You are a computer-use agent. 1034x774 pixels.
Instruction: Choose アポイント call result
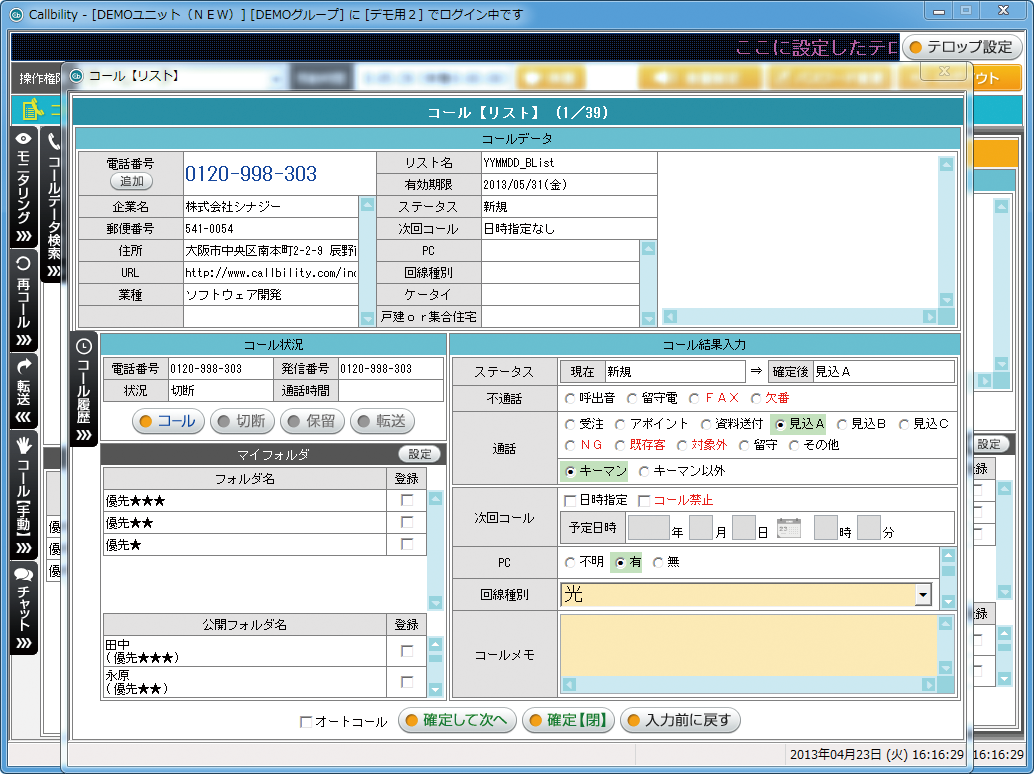pos(620,425)
